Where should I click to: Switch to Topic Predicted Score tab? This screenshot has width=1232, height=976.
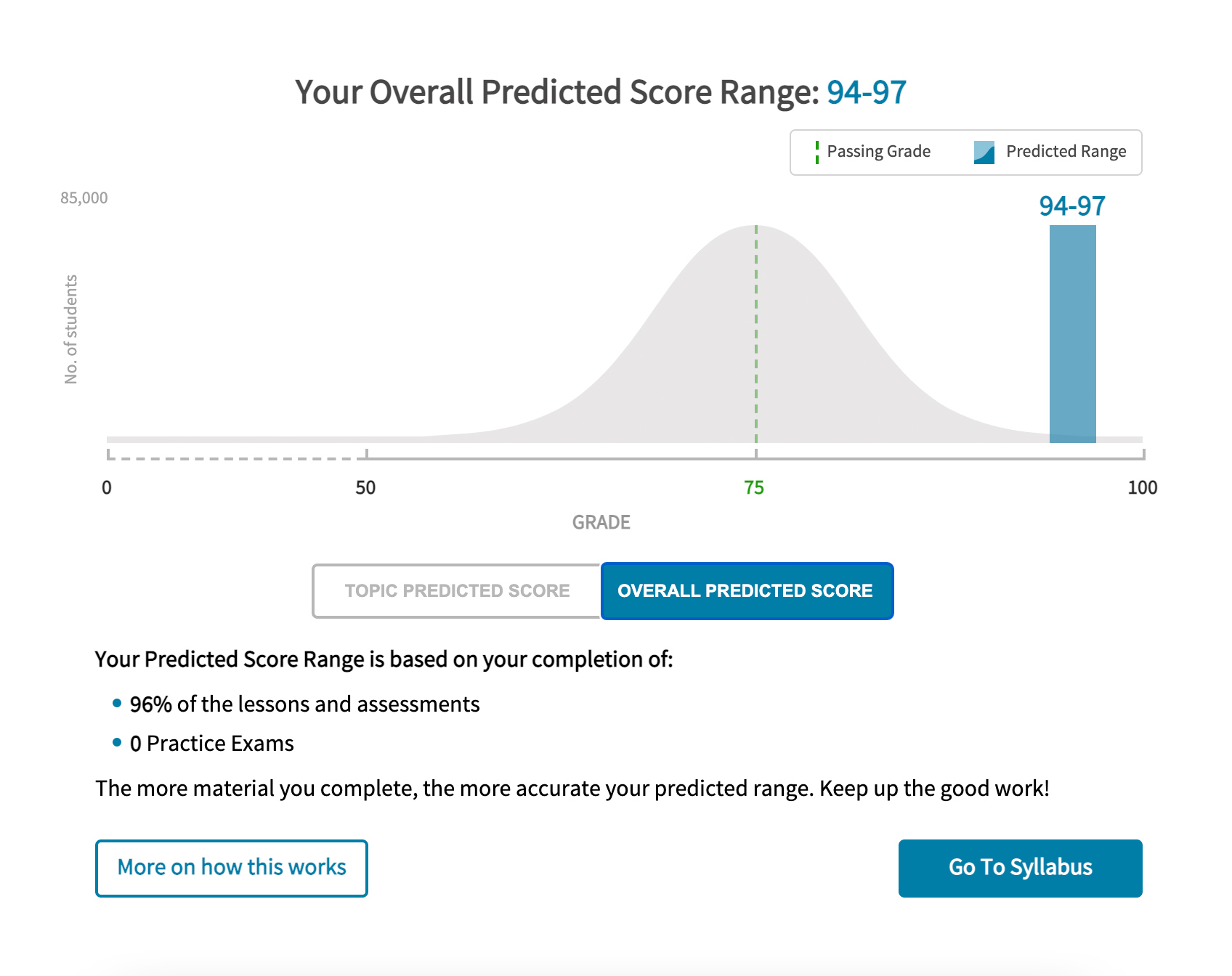tap(456, 591)
